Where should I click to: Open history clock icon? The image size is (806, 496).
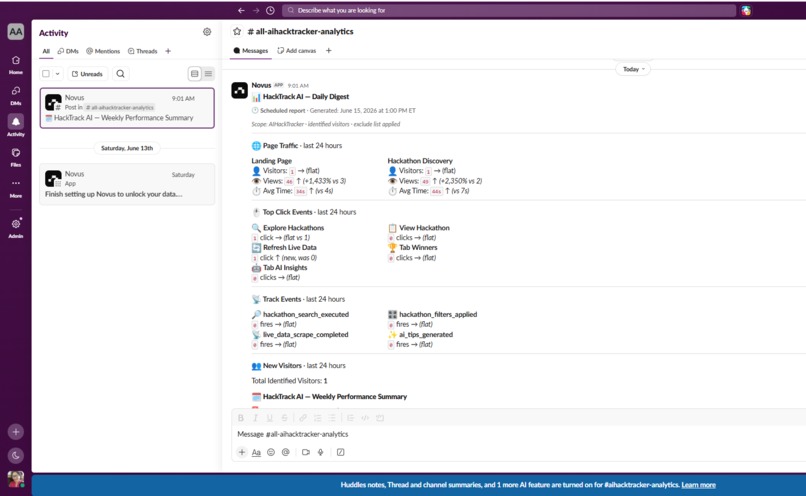pos(270,10)
